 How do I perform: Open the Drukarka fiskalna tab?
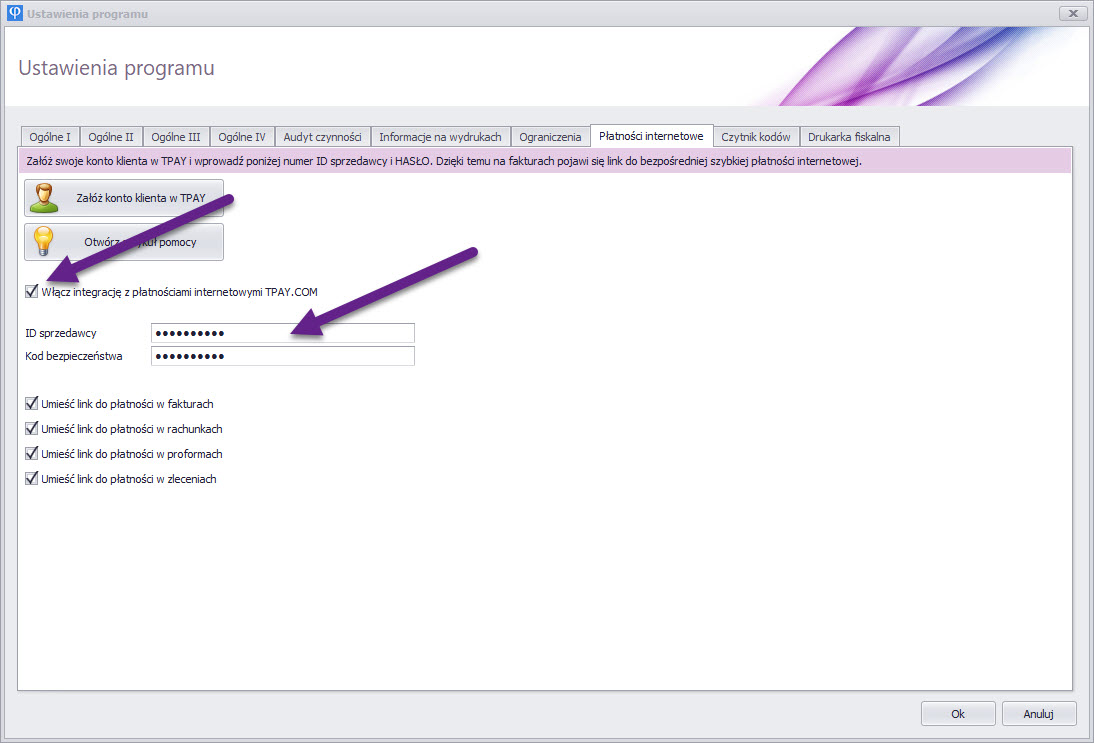click(849, 137)
